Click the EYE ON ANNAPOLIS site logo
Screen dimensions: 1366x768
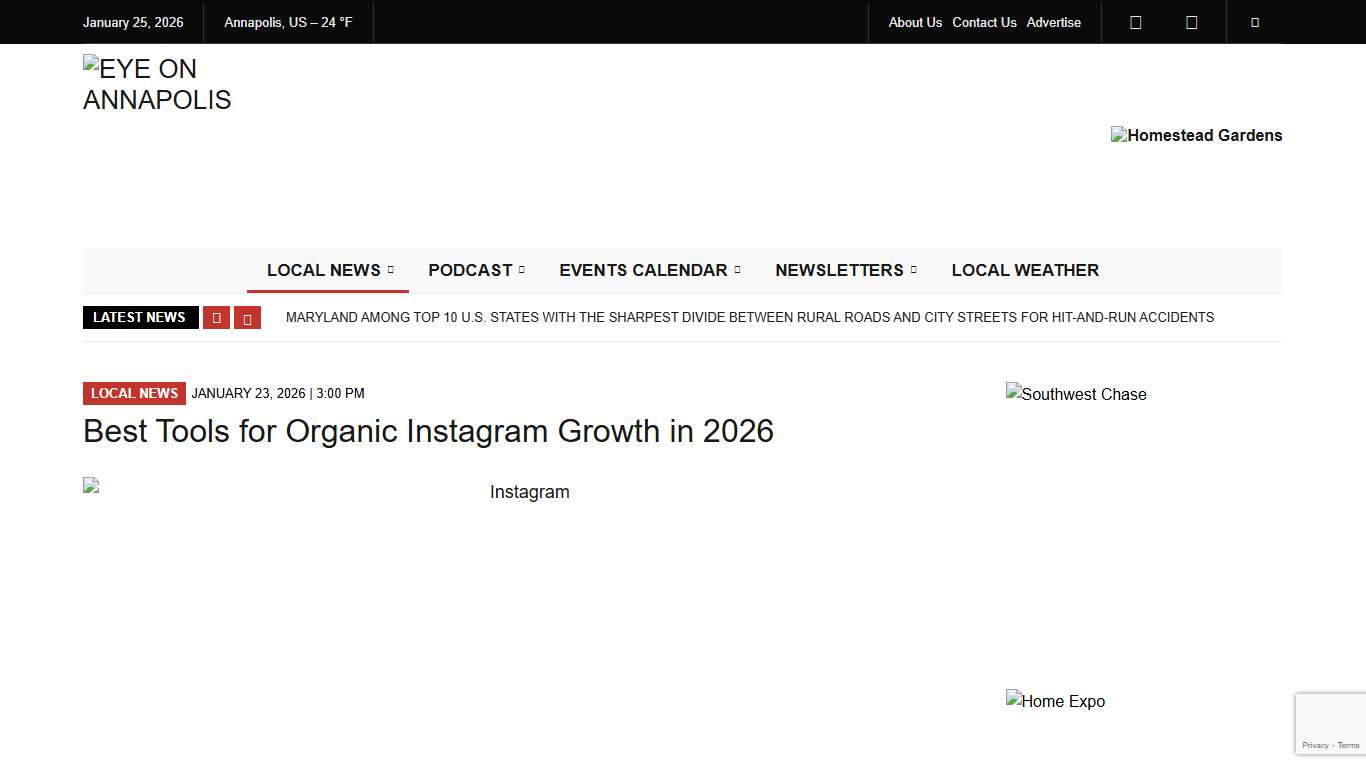click(x=157, y=84)
